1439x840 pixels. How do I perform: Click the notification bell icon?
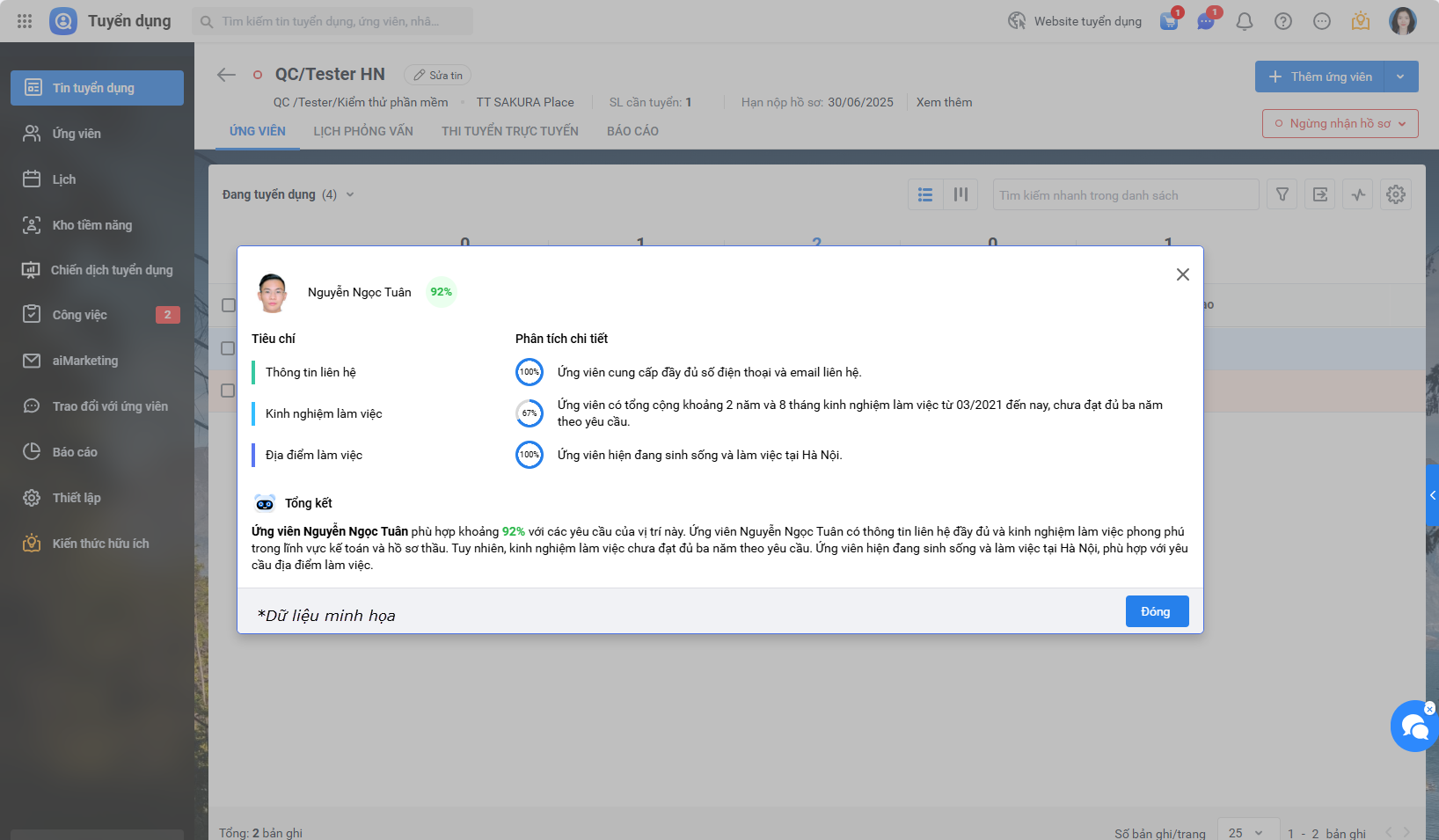point(1244,21)
